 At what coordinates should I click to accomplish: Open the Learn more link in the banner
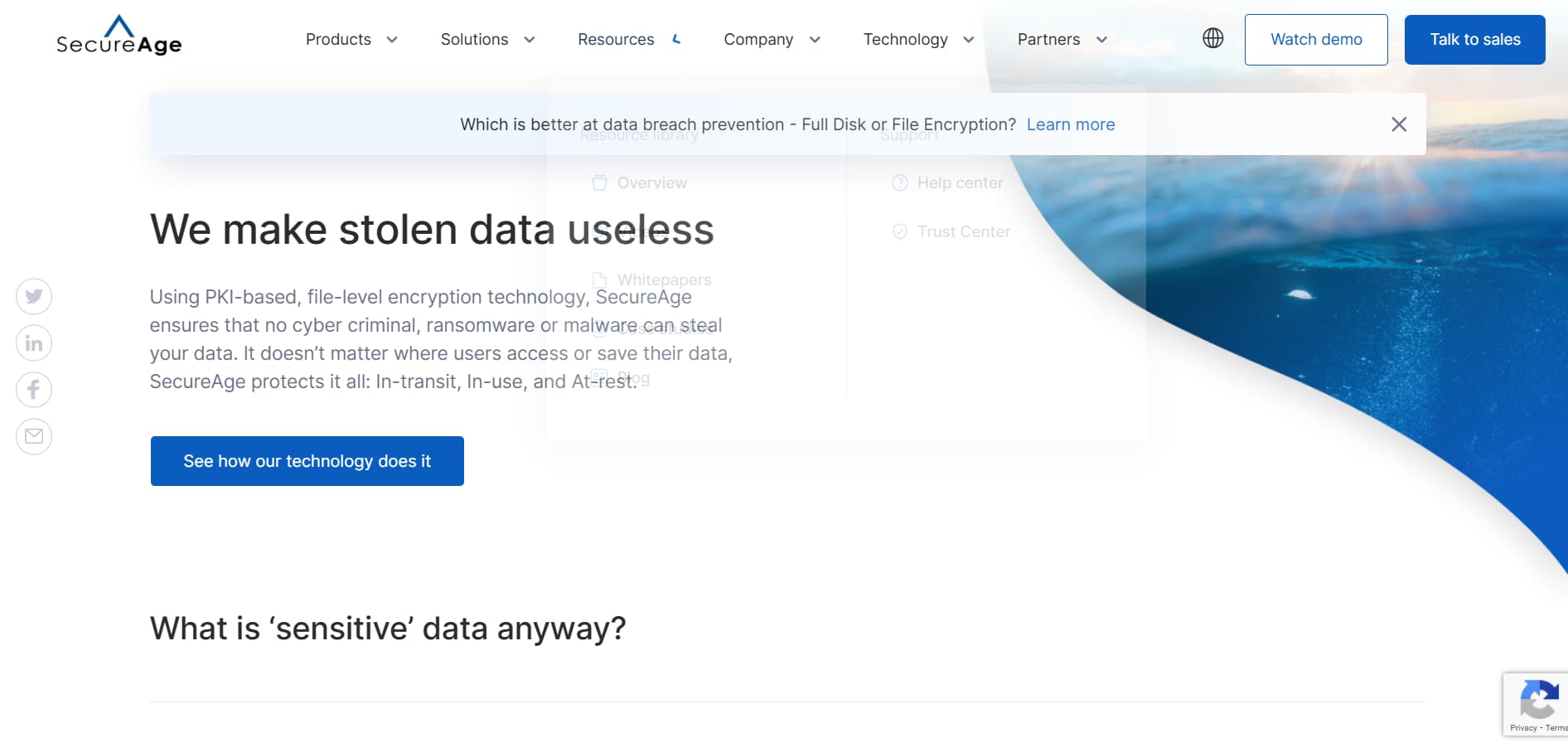[x=1071, y=124]
